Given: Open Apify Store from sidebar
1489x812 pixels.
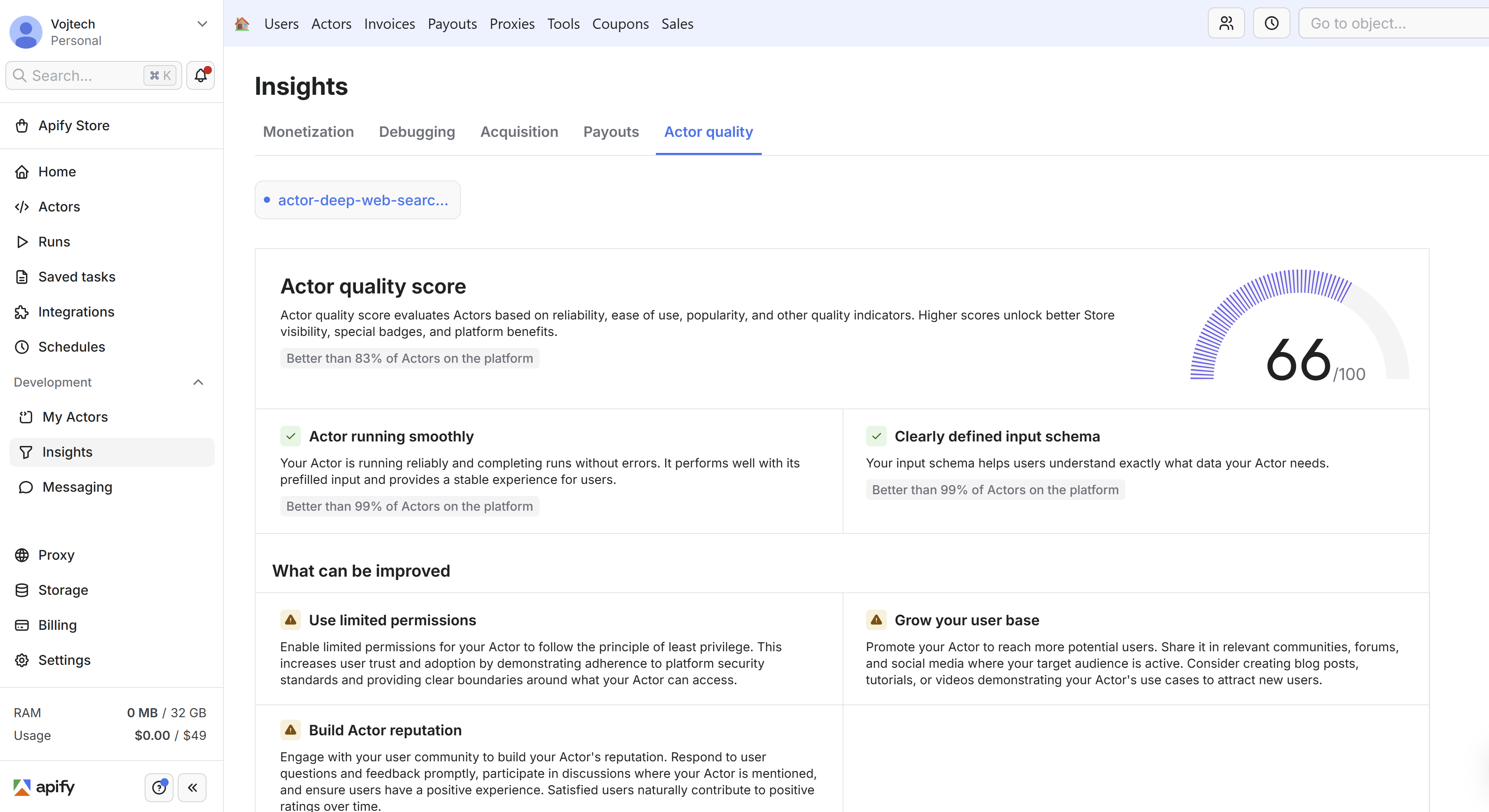Looking at the screenshot, I should pyautogui.click(x=73, y=125).
